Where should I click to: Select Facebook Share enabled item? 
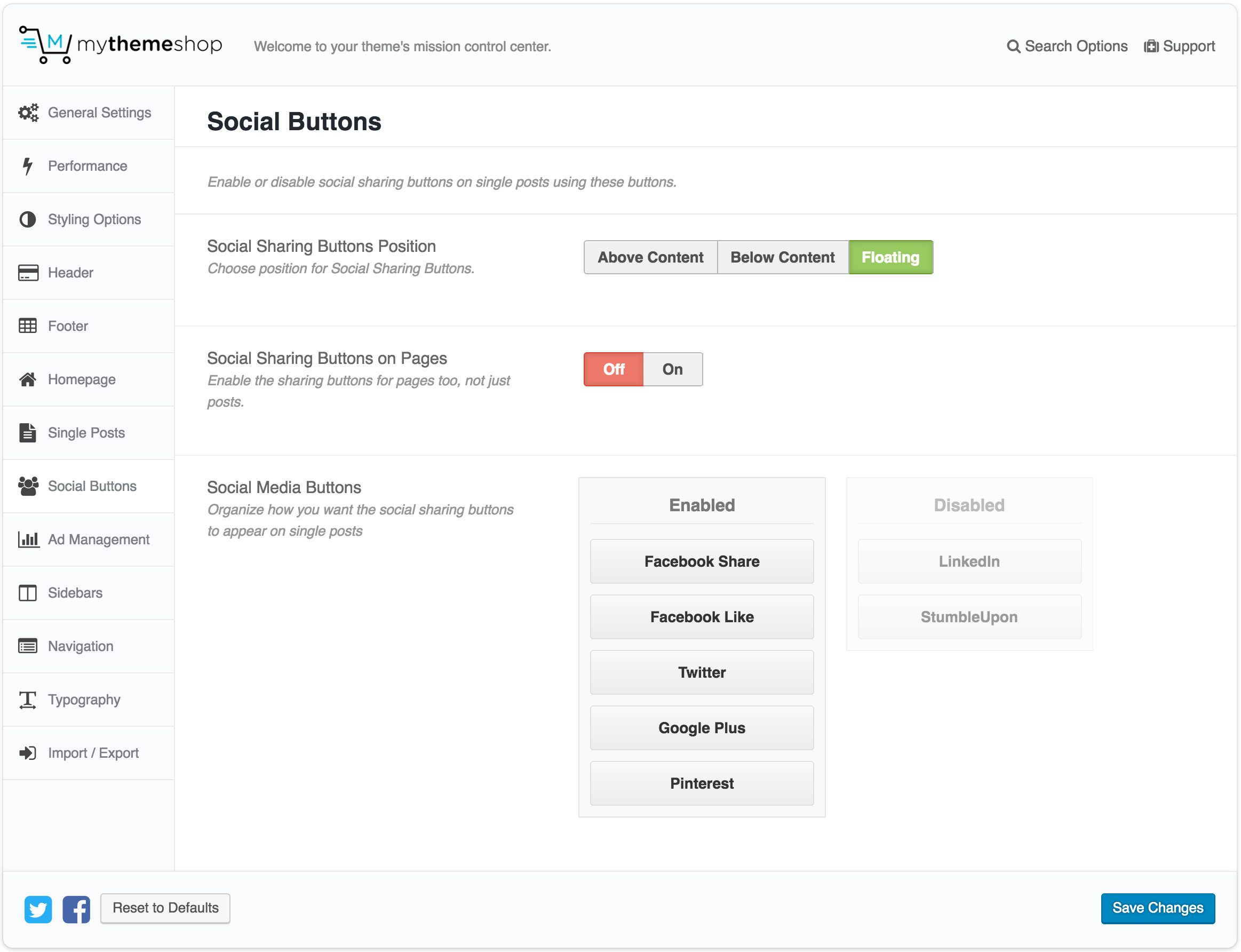click(x=702, y=561)
